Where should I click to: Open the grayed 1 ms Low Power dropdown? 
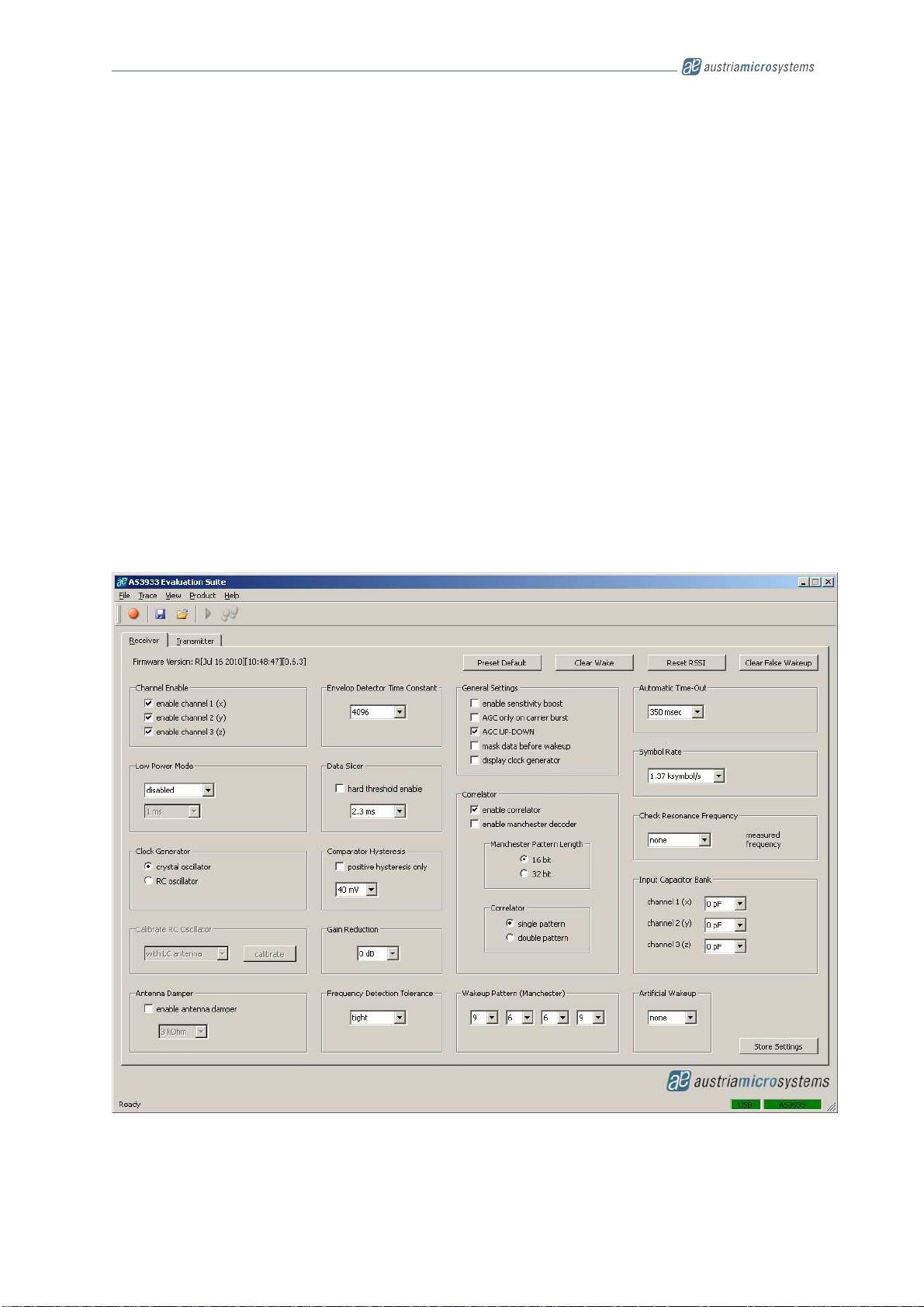[x=172, y=811]
